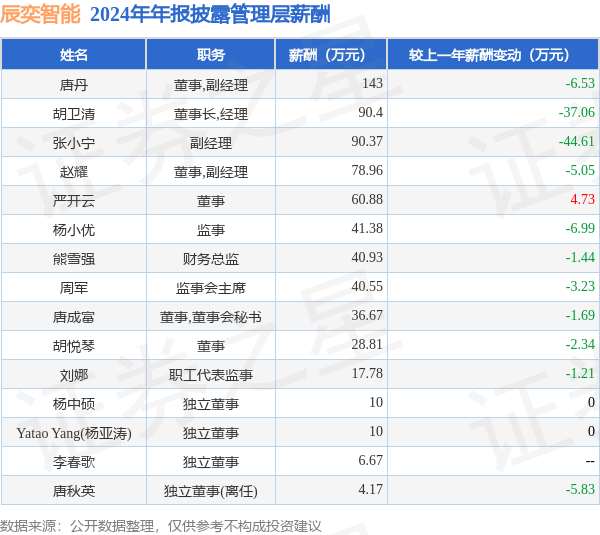Image resolution: width=600 pixels, height=535 pixels.
Task: Click the change value -5.83
Action: tap(580, 489)
